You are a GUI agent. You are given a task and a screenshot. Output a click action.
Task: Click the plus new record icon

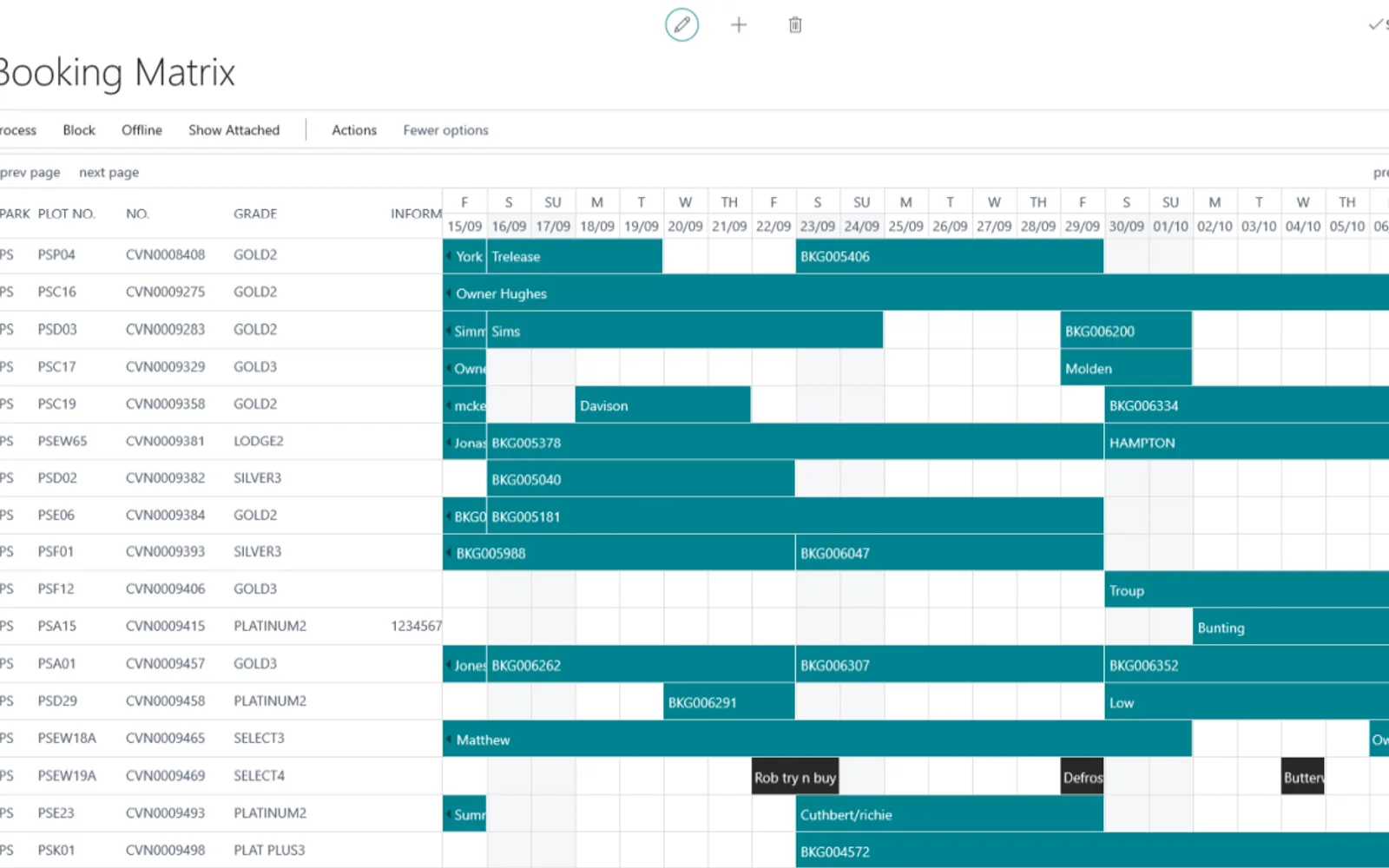[x=739, y=24]
